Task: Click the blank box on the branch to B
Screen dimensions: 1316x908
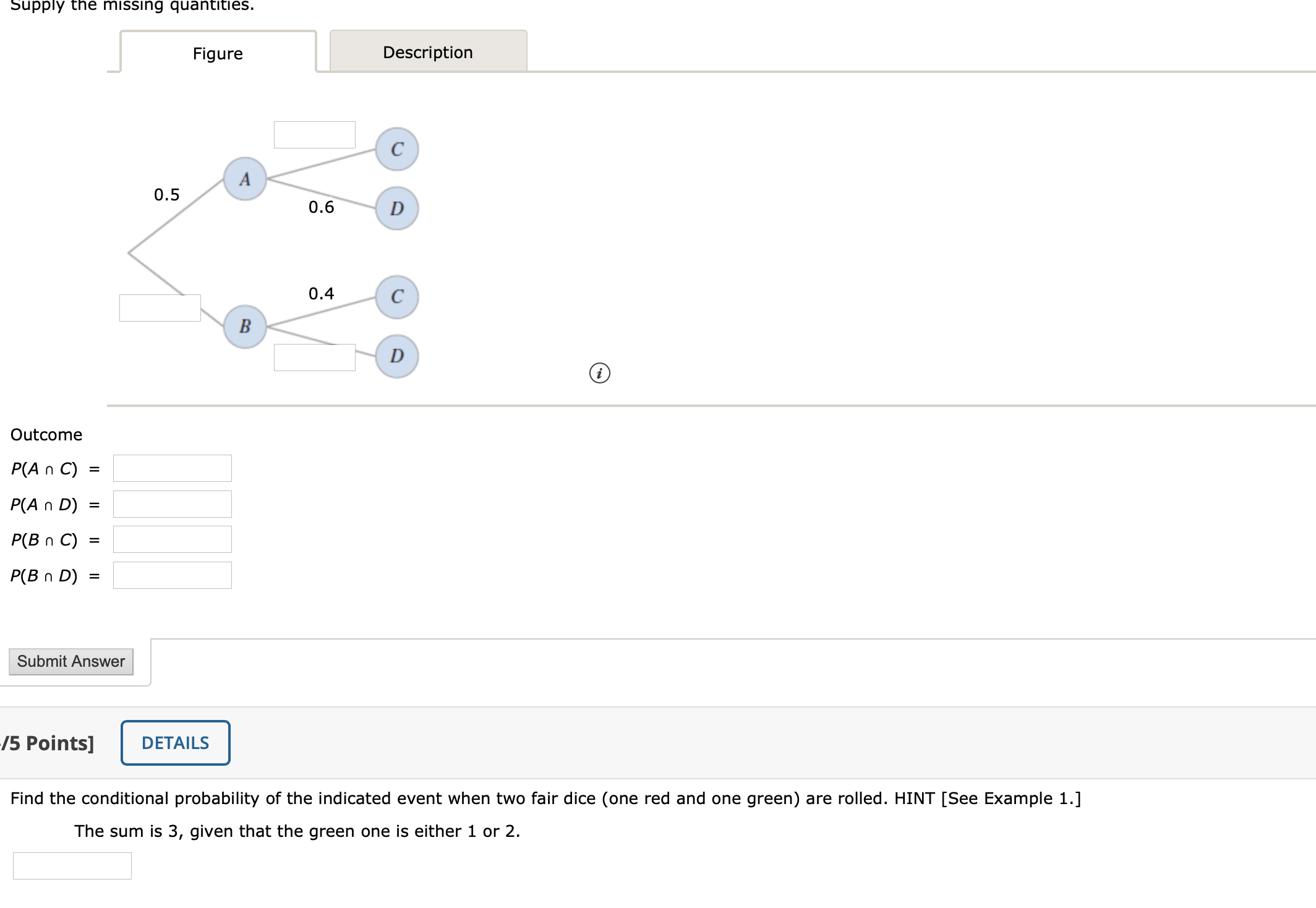Action: 160,307
